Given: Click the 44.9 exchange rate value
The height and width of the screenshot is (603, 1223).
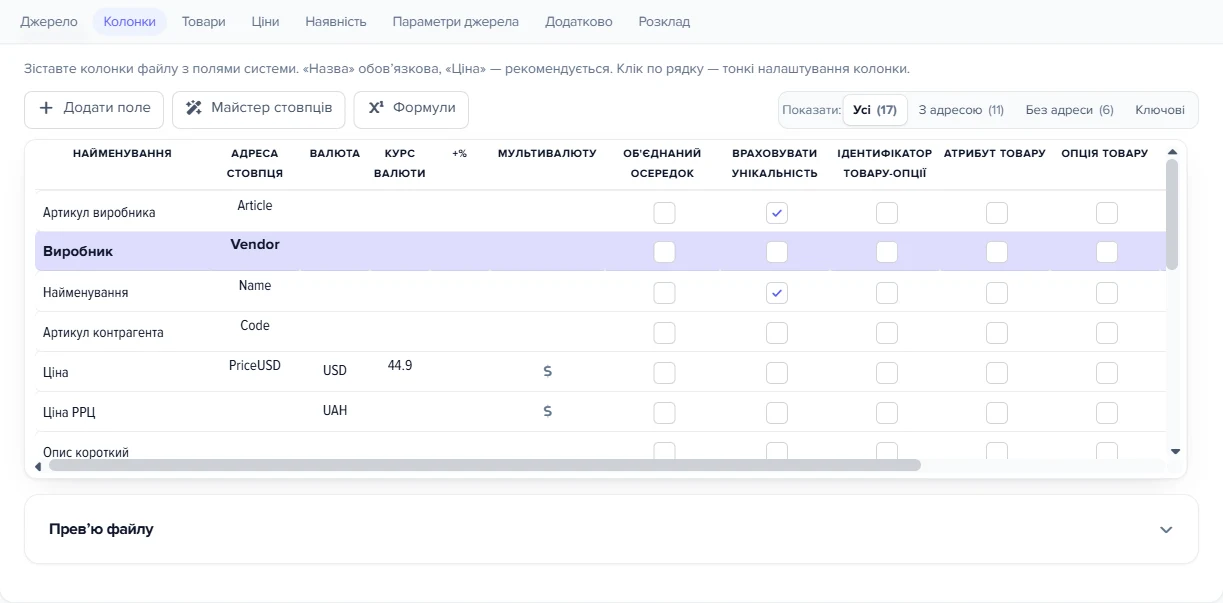Looking at the screenshot, I should [400, 366].
